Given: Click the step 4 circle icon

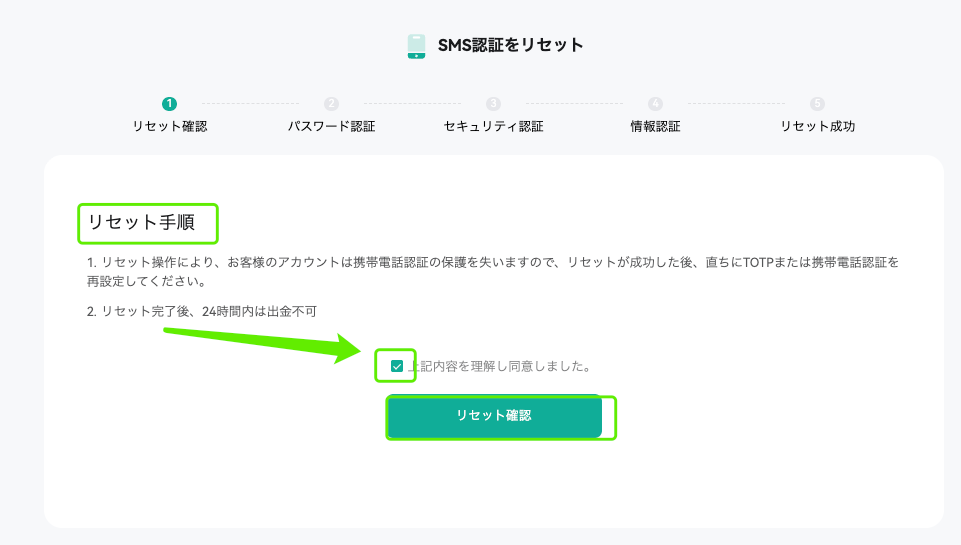Looking at the screenshot, I should (655, 104).
